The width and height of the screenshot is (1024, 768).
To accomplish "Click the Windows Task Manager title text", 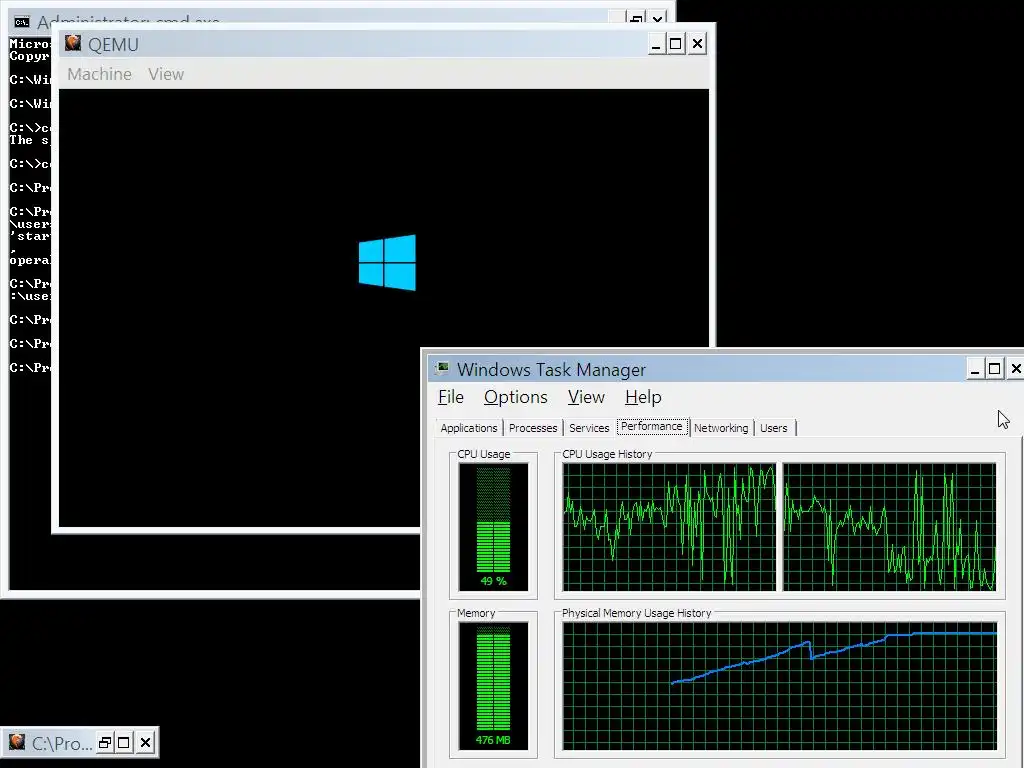I will 551,370.
